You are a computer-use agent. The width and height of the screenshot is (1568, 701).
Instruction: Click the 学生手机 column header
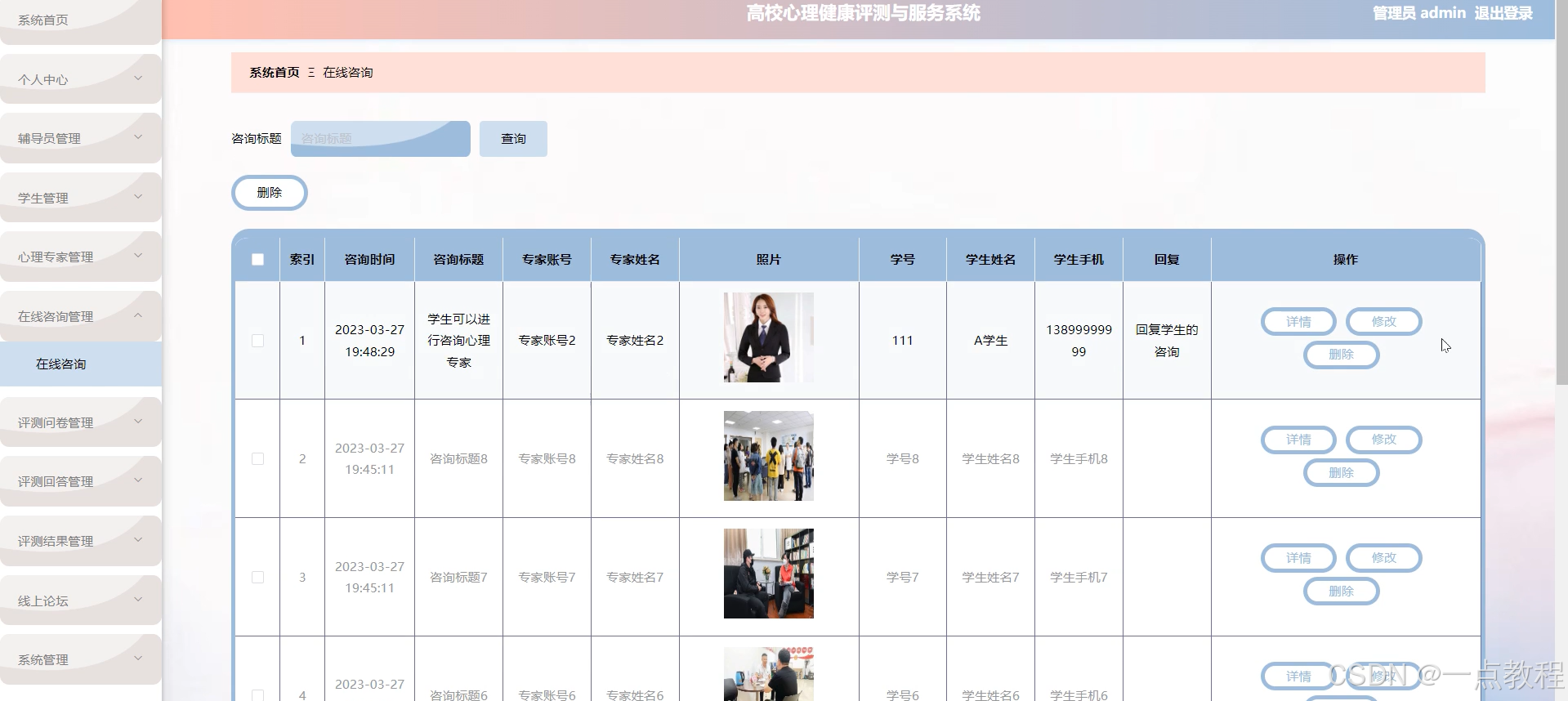pyautogui.click(x=1079, y=260)
